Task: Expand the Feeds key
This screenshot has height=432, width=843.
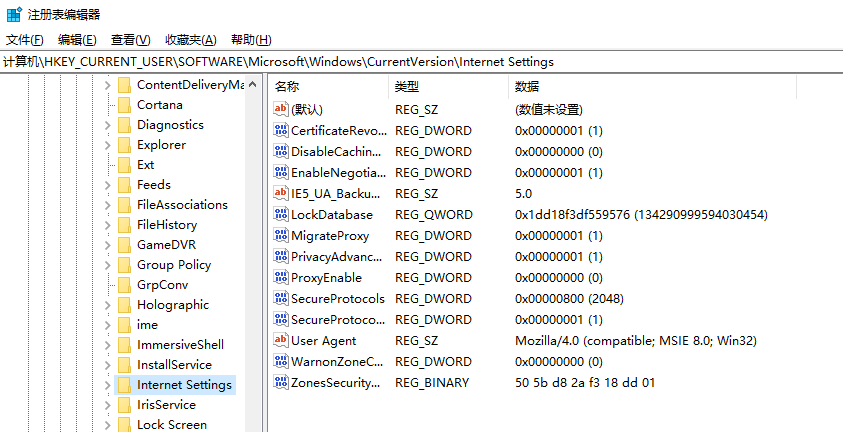Action: pyautogui.click(x=108, y=185)
